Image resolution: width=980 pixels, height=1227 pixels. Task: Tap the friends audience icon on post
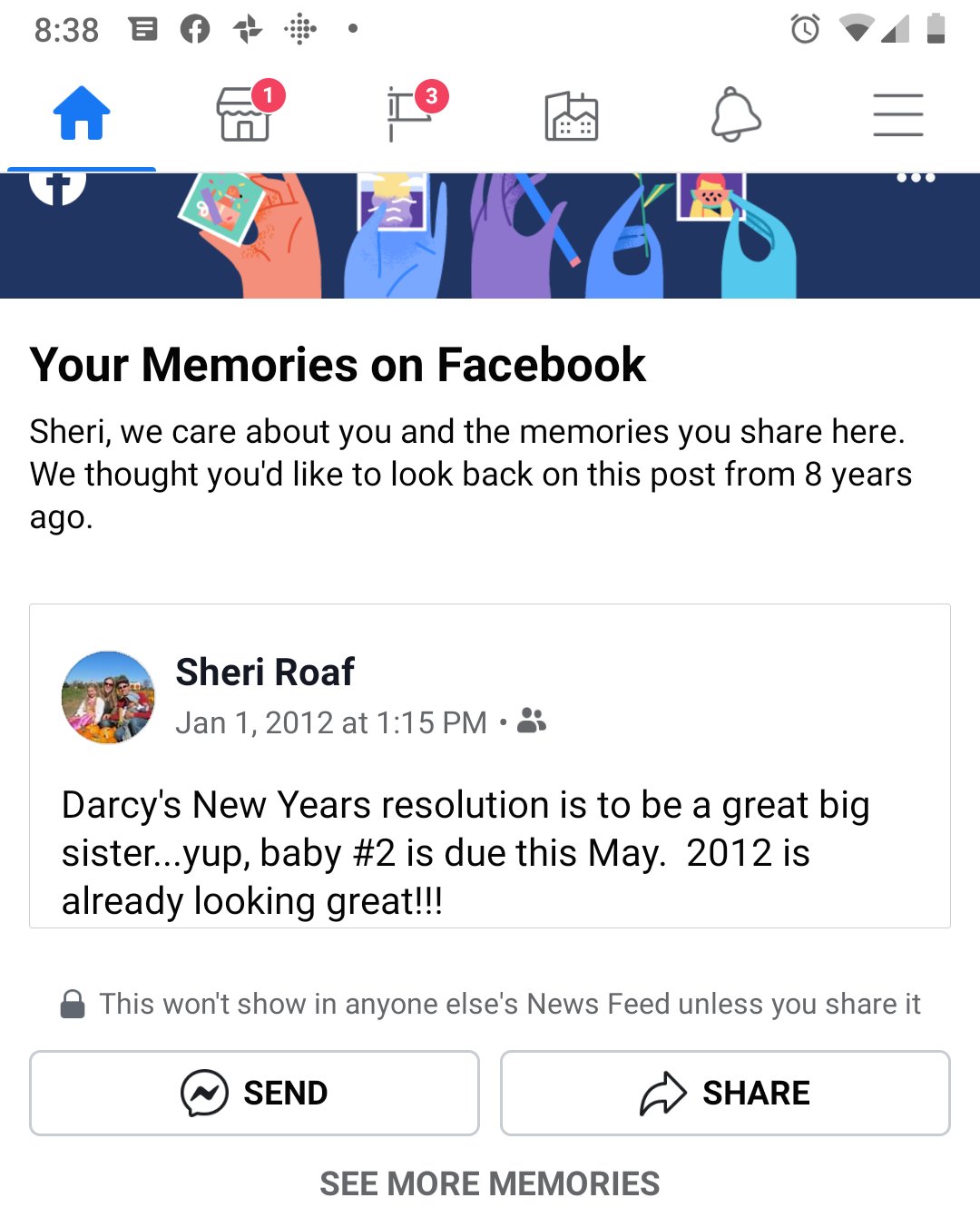pyautogui.click(x=532, y=721)
